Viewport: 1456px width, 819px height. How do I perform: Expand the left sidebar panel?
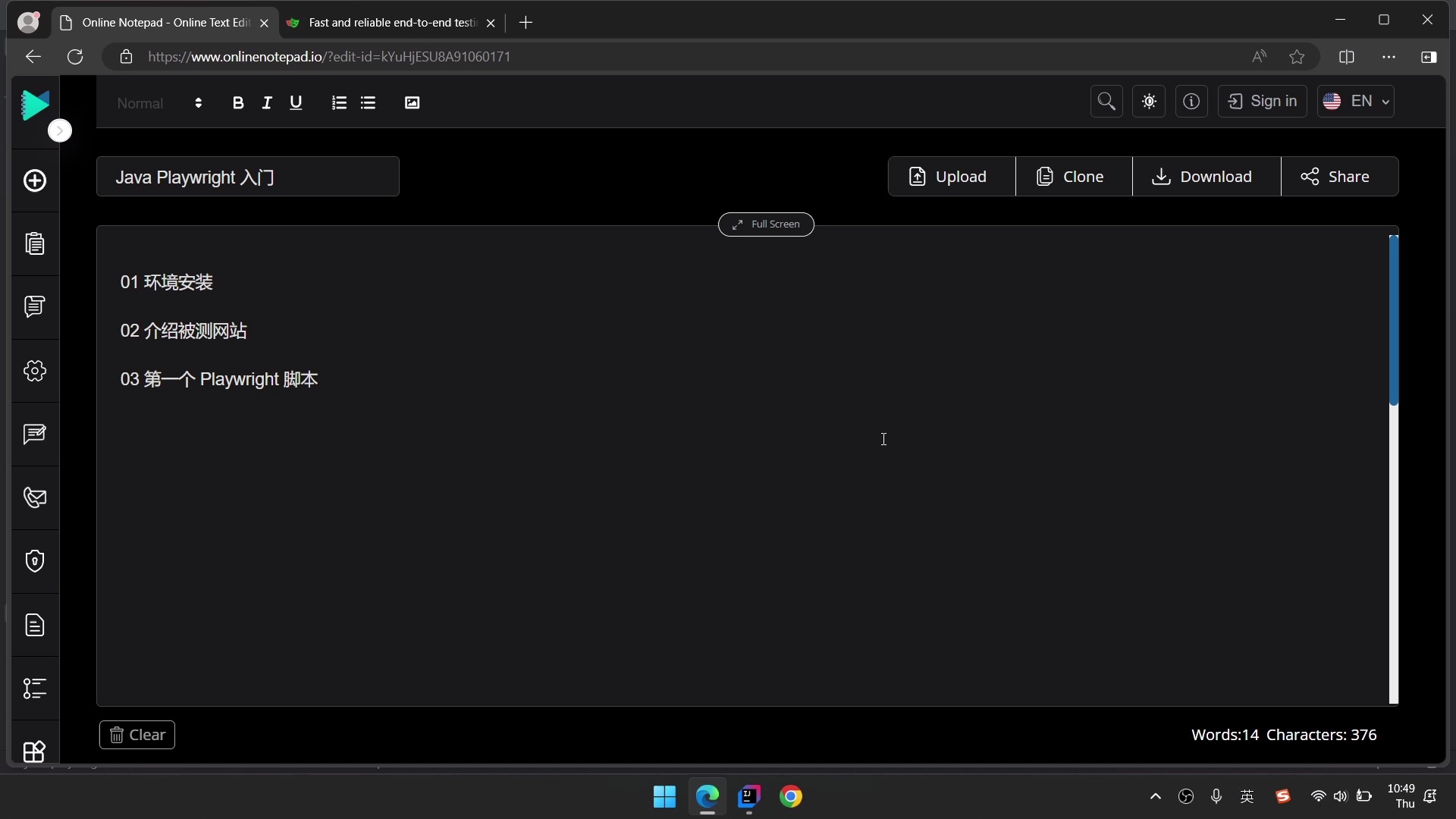[x=61, y=130]
